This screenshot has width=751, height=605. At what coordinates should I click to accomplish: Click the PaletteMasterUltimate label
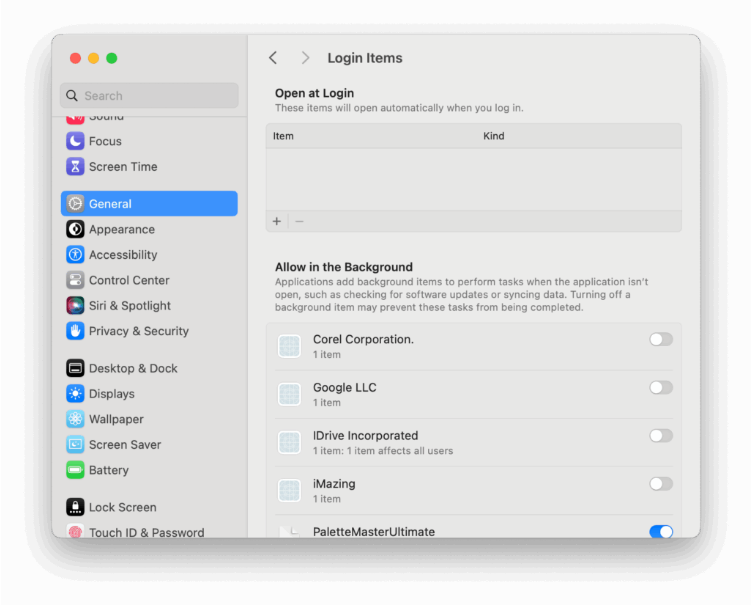[x=374, y=531]
